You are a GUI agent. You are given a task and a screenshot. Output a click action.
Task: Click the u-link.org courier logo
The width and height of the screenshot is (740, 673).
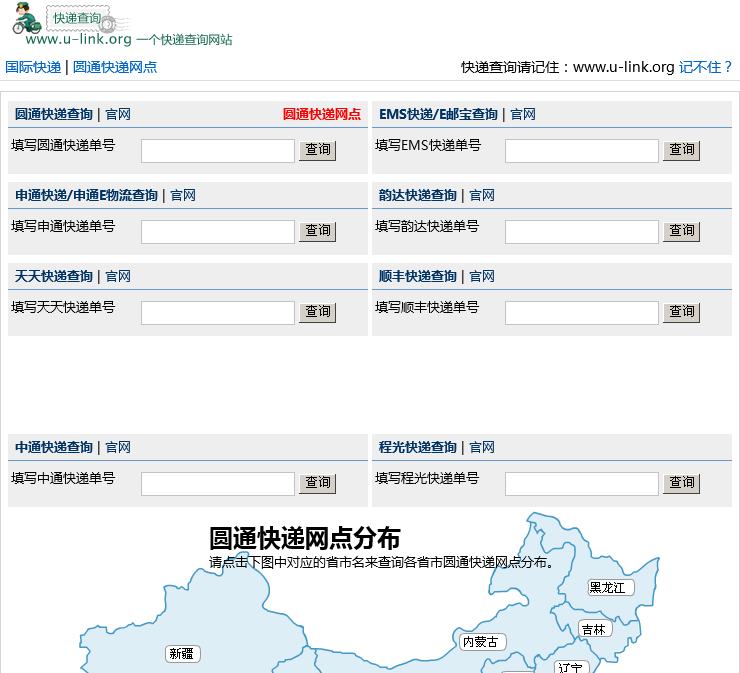tap(123, 25)
